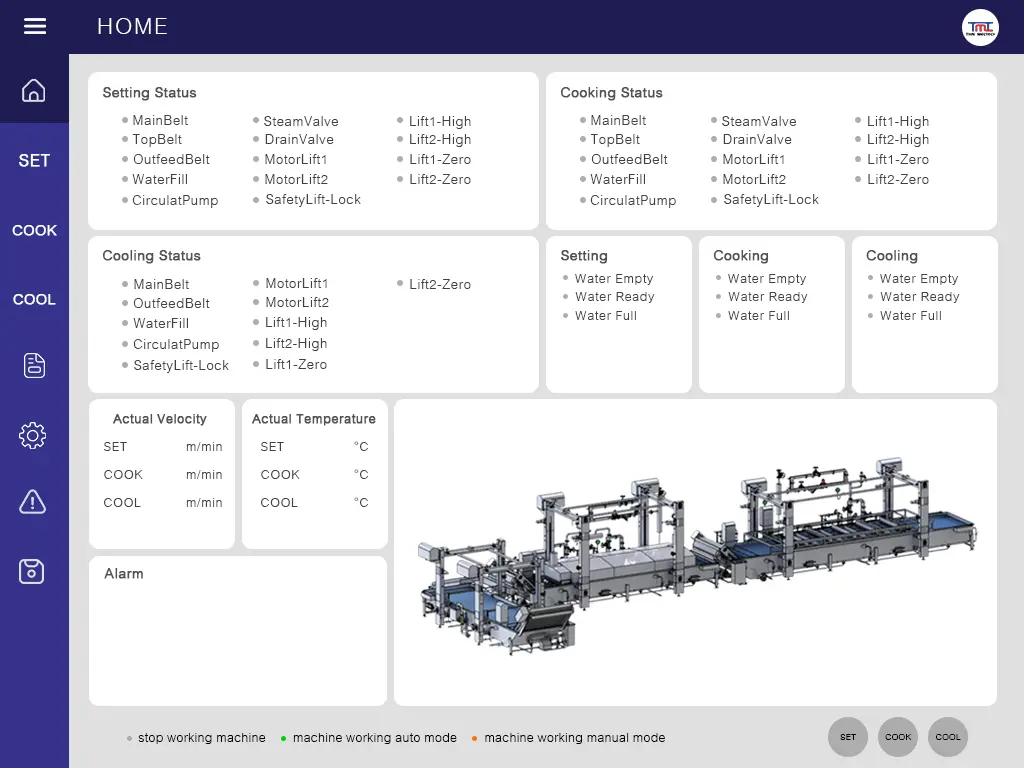The height and width of the screenshot is (768, 1024).
Task: Click Water Ready indicator under Cooling
Action: tap(918, 297)
